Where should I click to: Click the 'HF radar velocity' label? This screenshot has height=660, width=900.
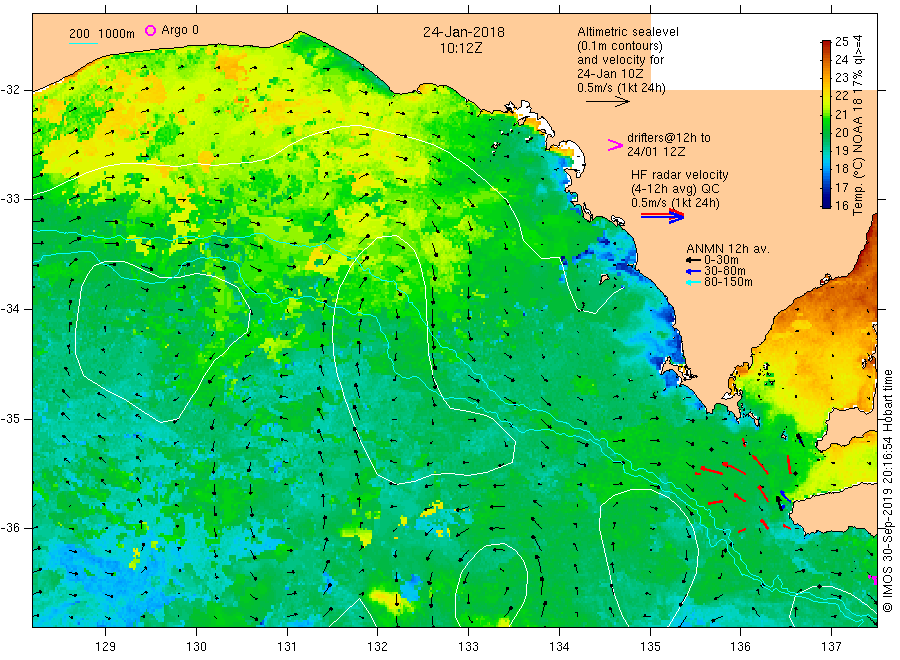(x=680, y=174)
